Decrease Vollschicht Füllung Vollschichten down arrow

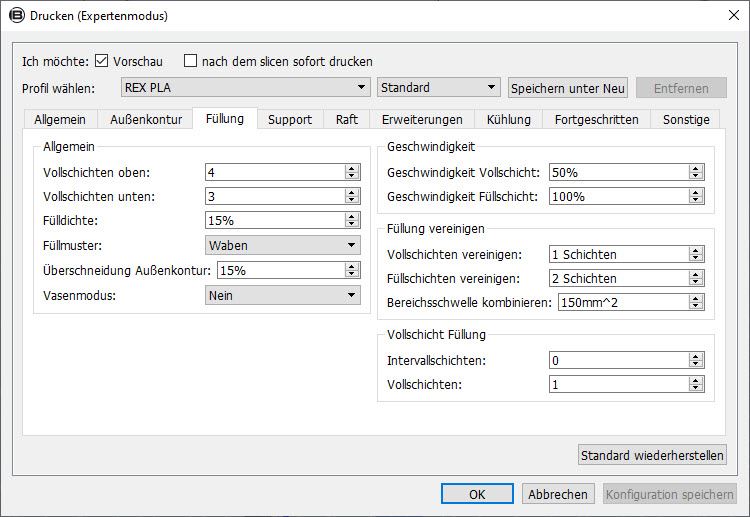(696, 387)
